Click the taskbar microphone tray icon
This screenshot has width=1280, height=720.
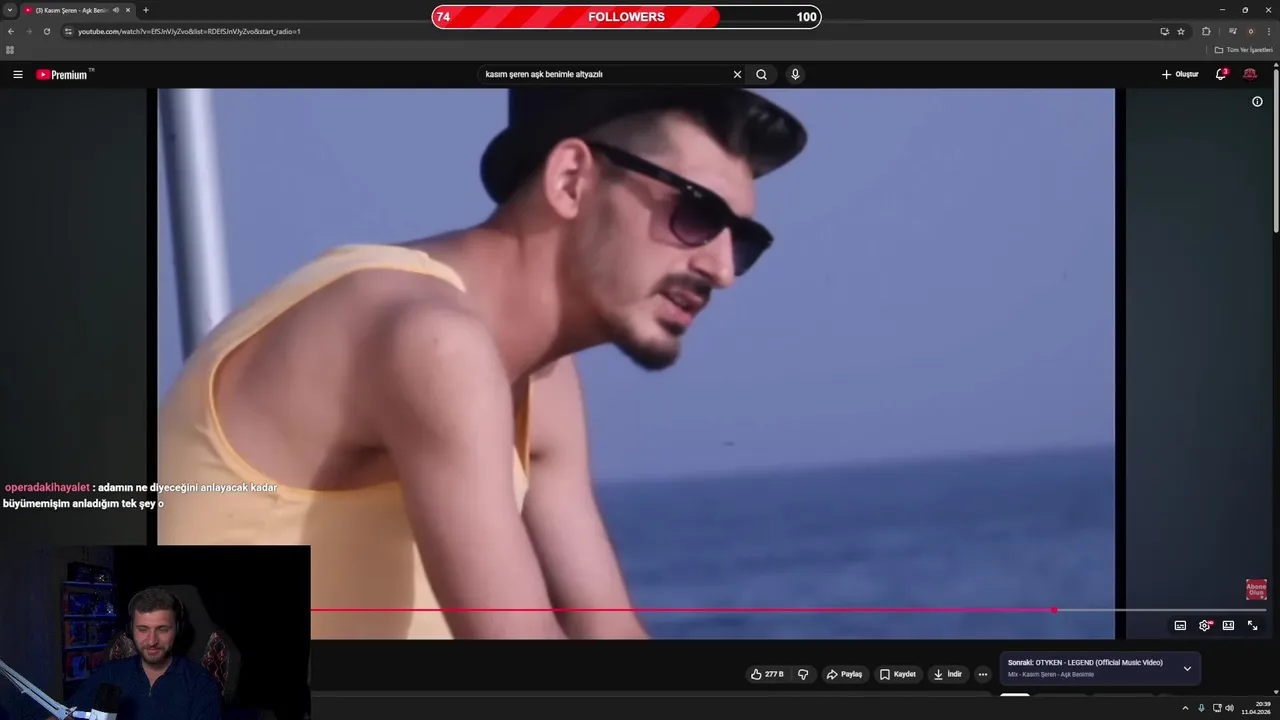point(1201,708)
